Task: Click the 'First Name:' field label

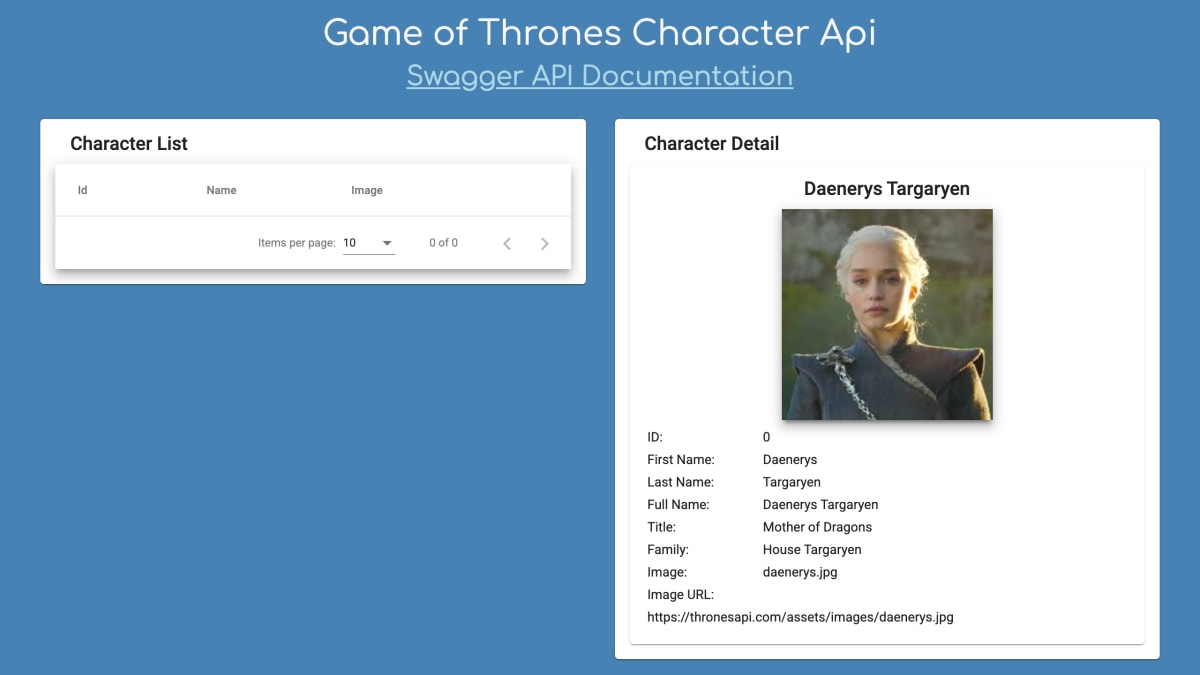Action: [681, 460]
